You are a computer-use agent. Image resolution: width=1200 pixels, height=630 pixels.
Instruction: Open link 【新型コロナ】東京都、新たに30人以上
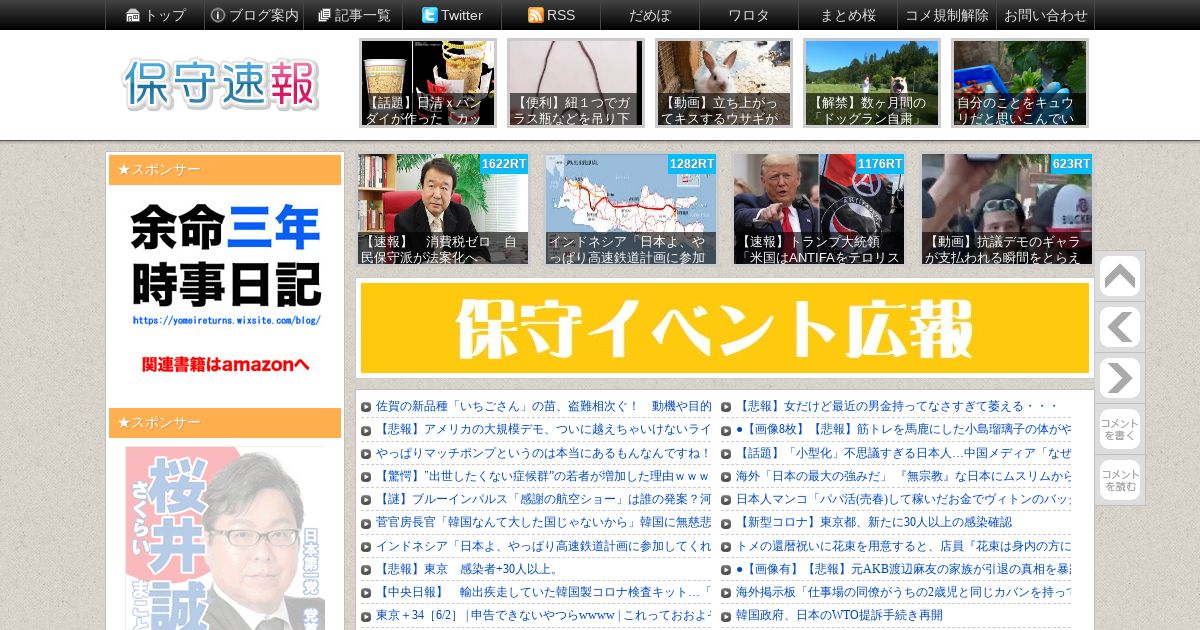pos(874,522)
